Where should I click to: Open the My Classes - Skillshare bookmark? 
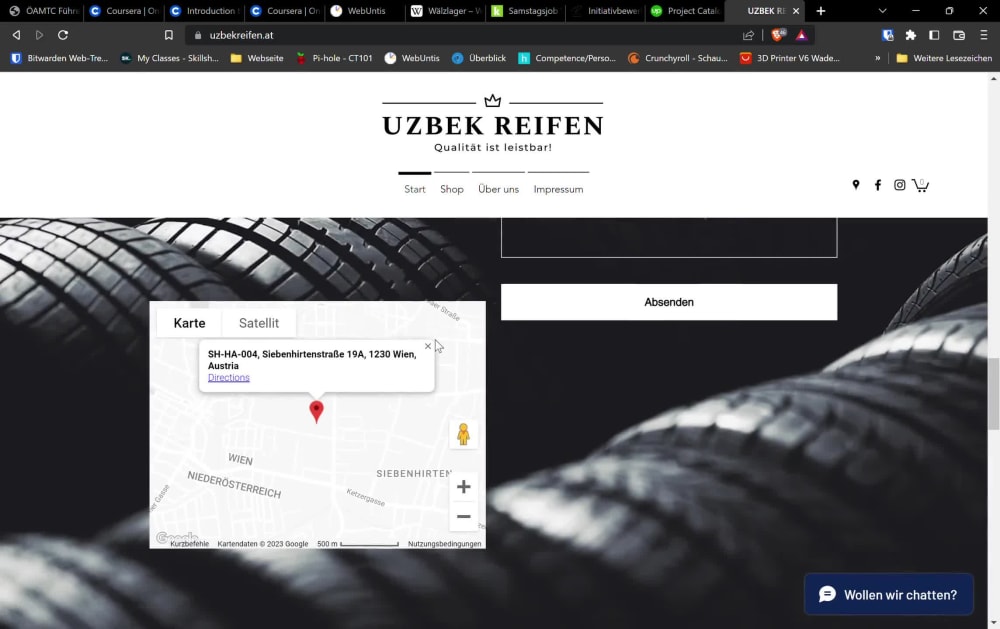point(170,58)
